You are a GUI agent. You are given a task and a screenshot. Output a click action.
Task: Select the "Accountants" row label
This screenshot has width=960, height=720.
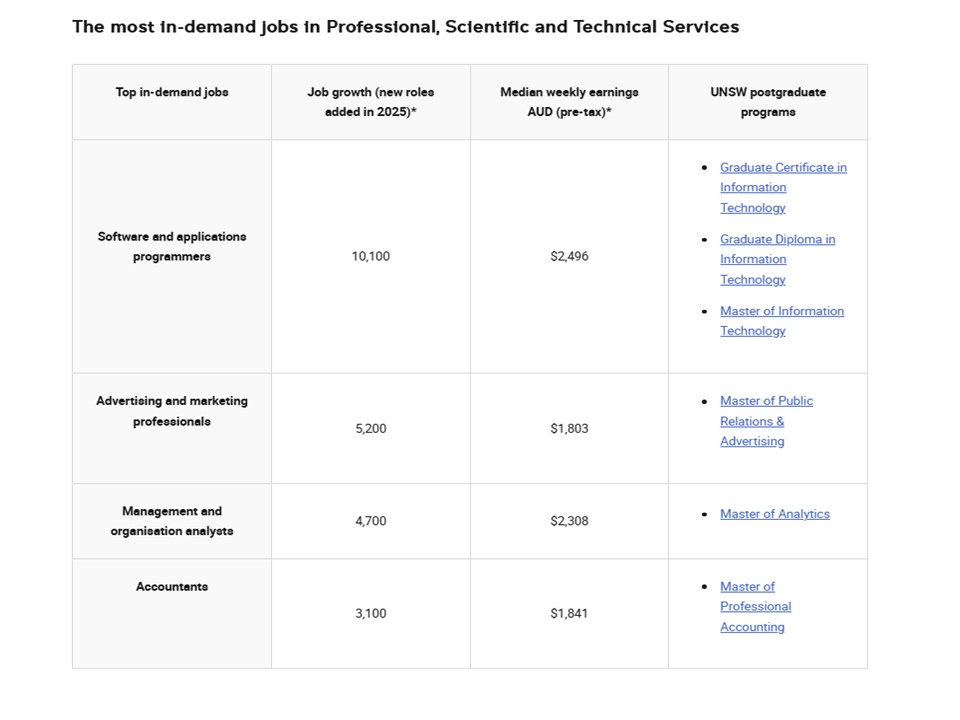172,587
